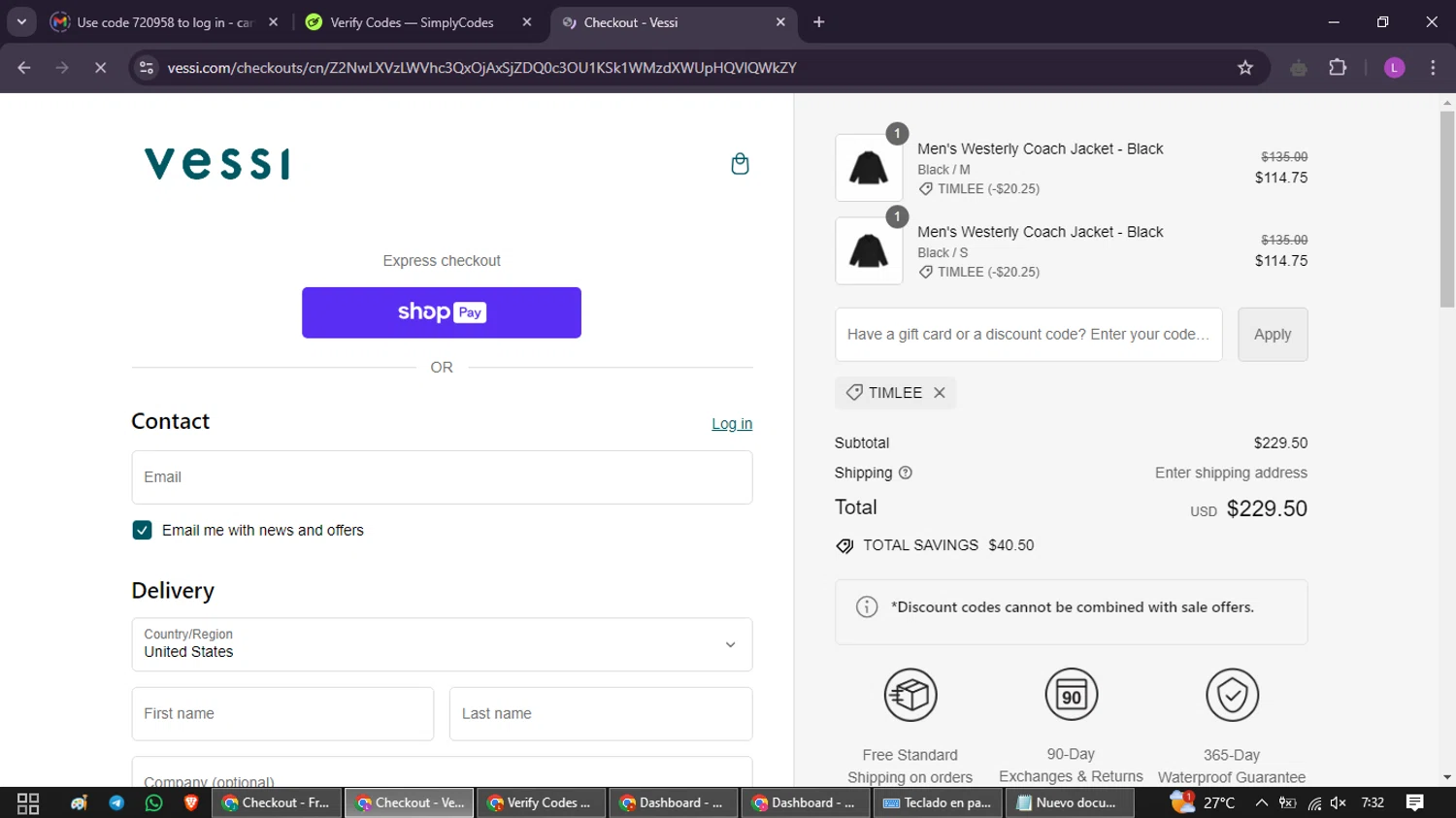Uncheck Email me with news and offers

click(x=142, y=530)
